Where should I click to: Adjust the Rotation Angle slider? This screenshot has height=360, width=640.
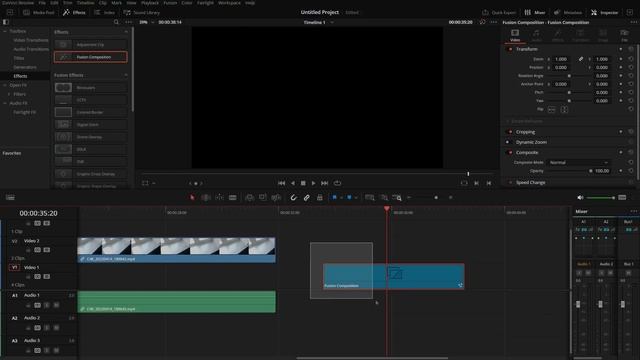coord(569,76)
